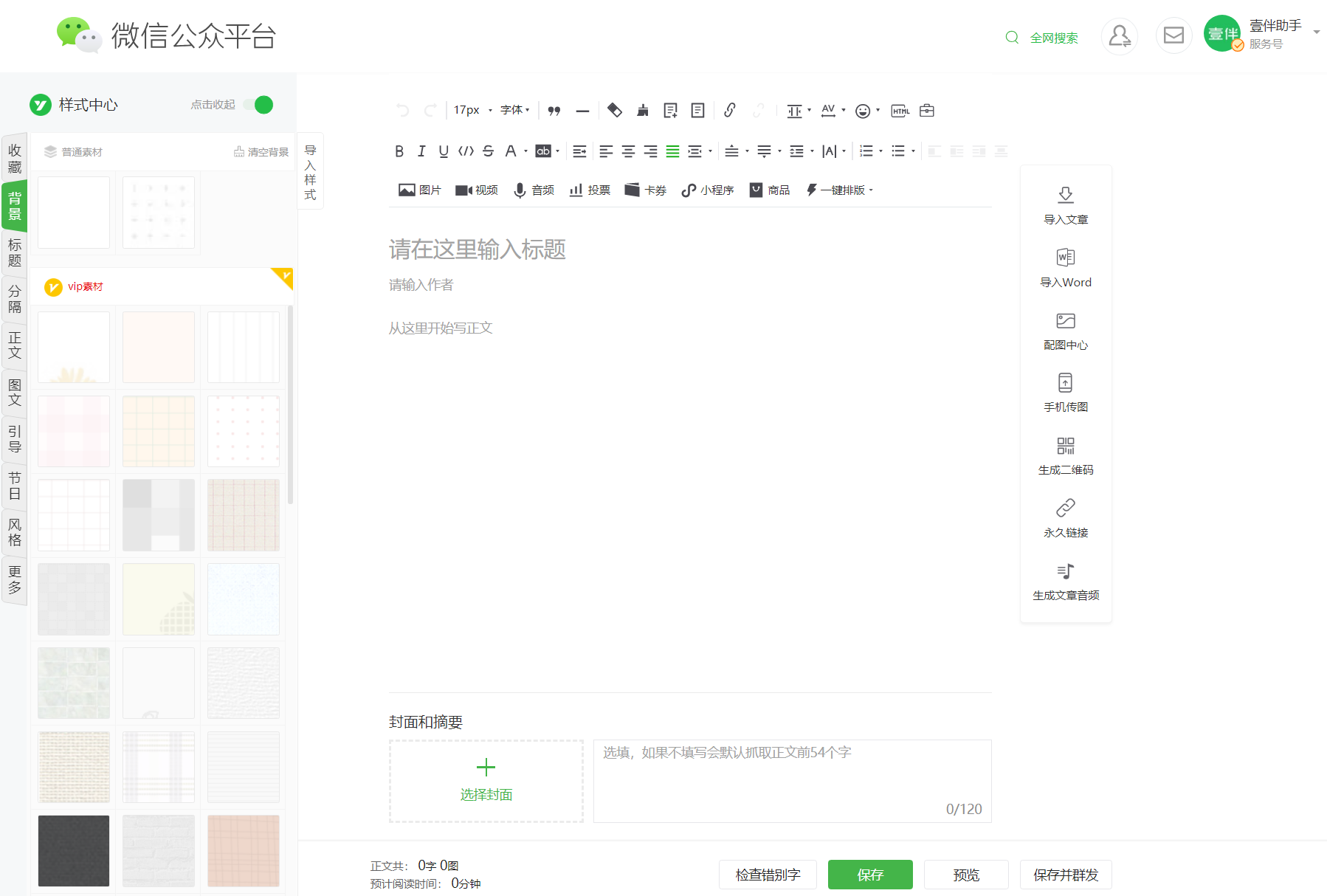Screen dimensions: 1327x896
Task: Open the mail inbox icon
Action: pos(1173,35)
